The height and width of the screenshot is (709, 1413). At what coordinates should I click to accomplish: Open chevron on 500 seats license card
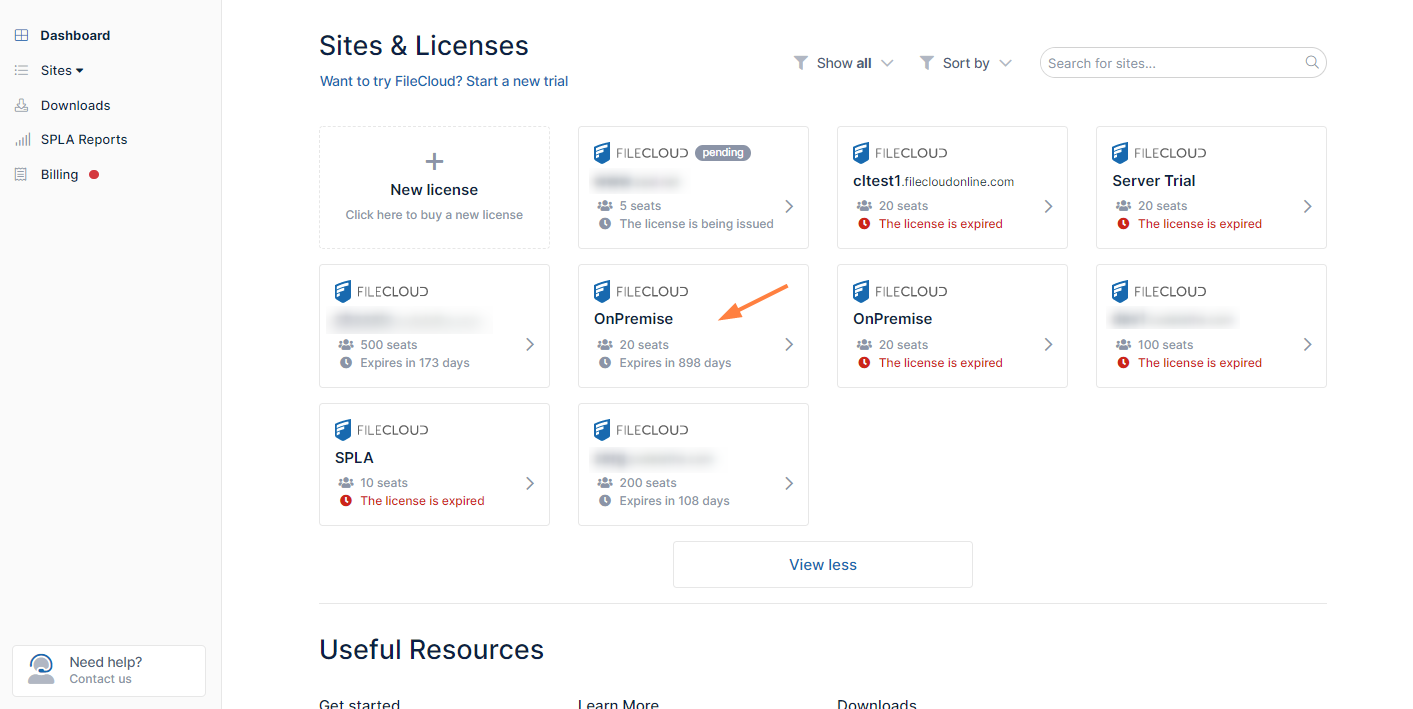[x=529, y=345]
